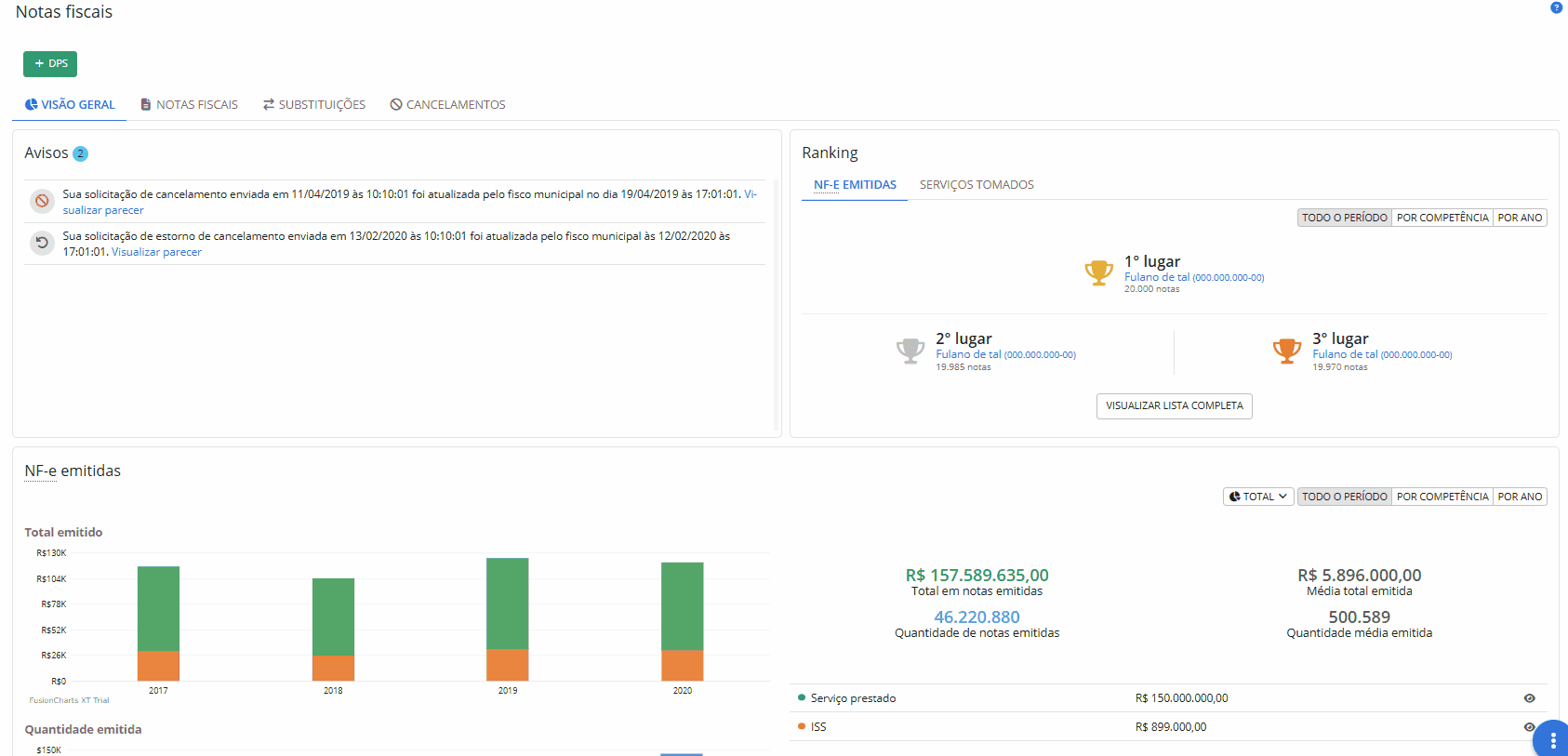
Task: Select Por competência in Ranking period filter
Action: point(1442,218)
